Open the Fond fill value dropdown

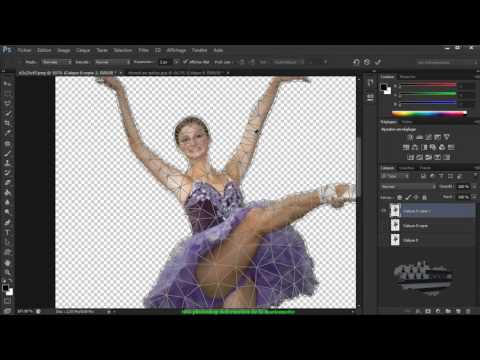475,197
